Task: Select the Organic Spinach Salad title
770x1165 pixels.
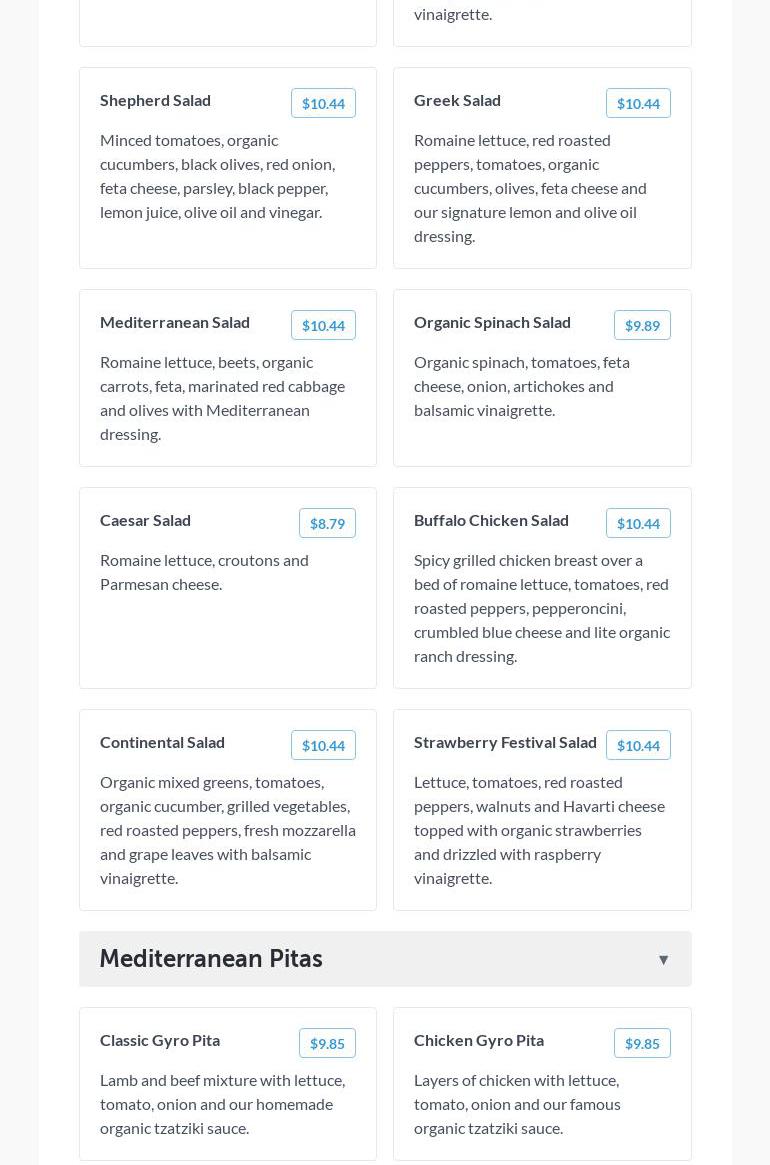Action: tap(492, 322)
